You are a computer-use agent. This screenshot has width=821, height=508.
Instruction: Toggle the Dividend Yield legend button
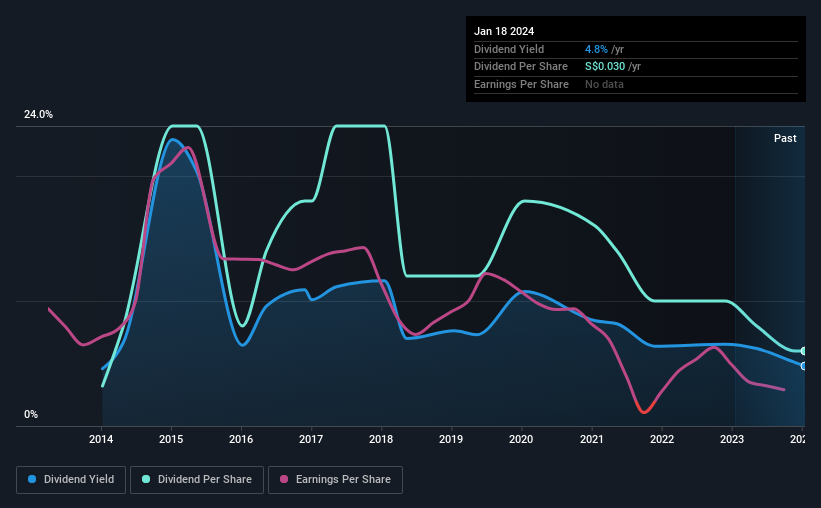click(x=71, y=480)
